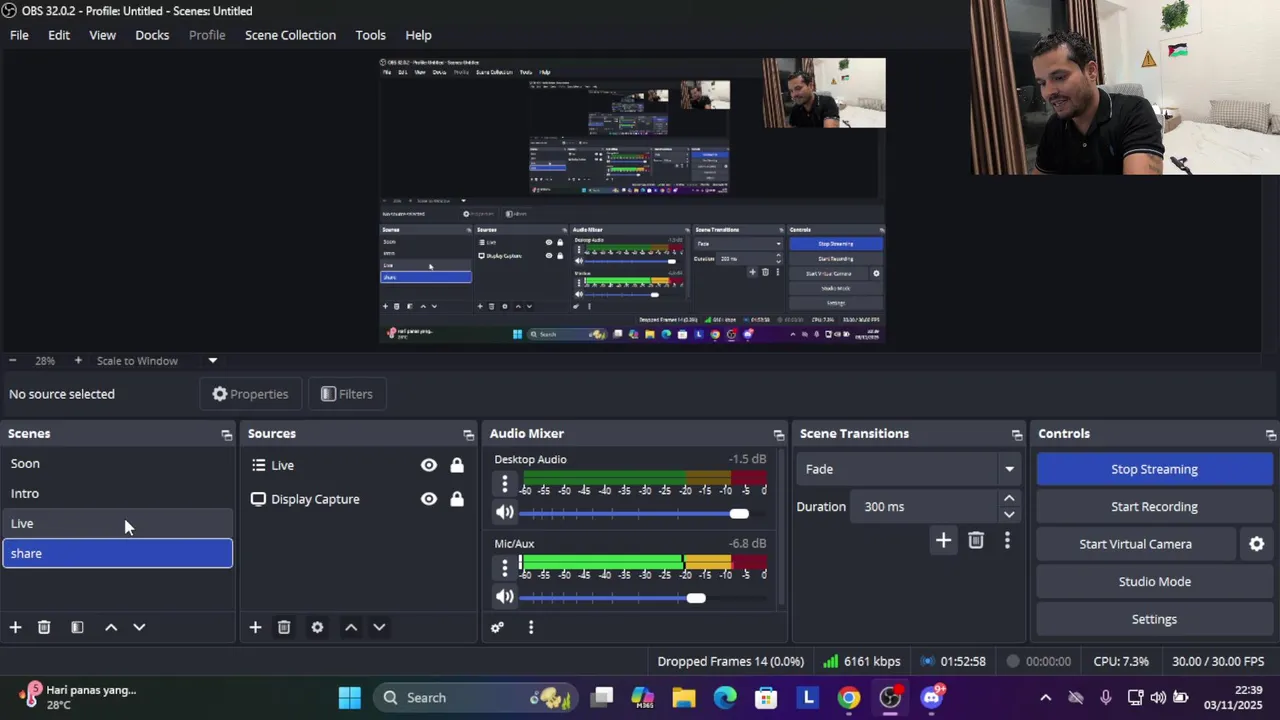1280x720 pixels.
Task: Mute Mic/Aux speaker icon
Action: click(505, 597)
